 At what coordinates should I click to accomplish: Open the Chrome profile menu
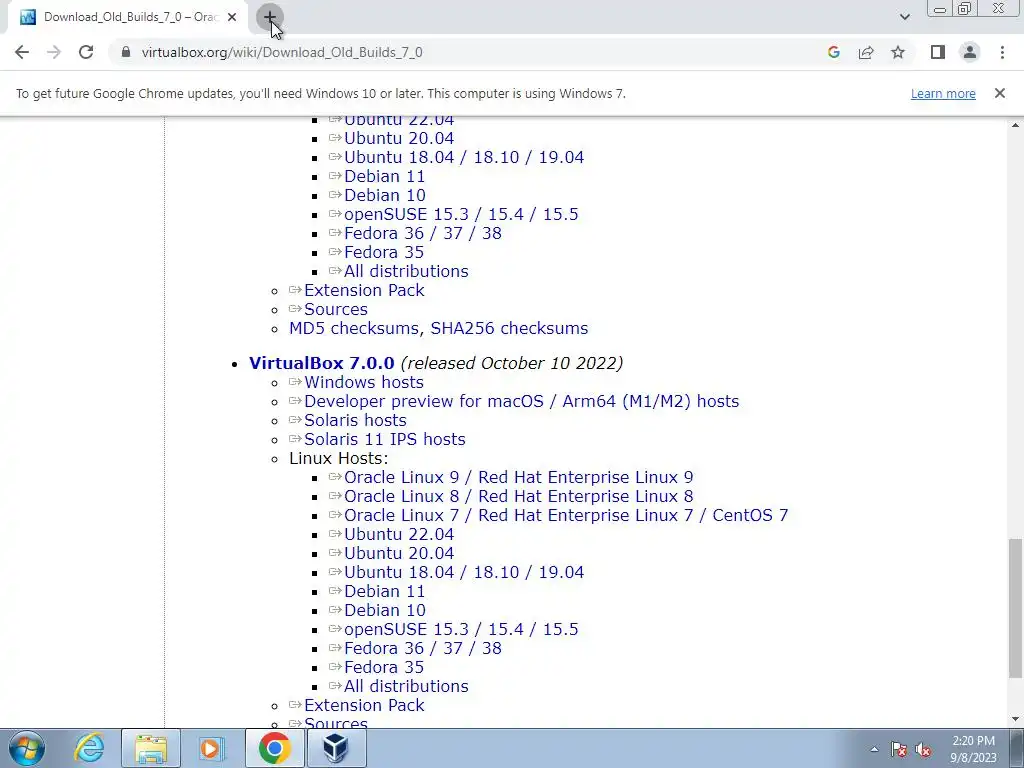coord(970,52)
